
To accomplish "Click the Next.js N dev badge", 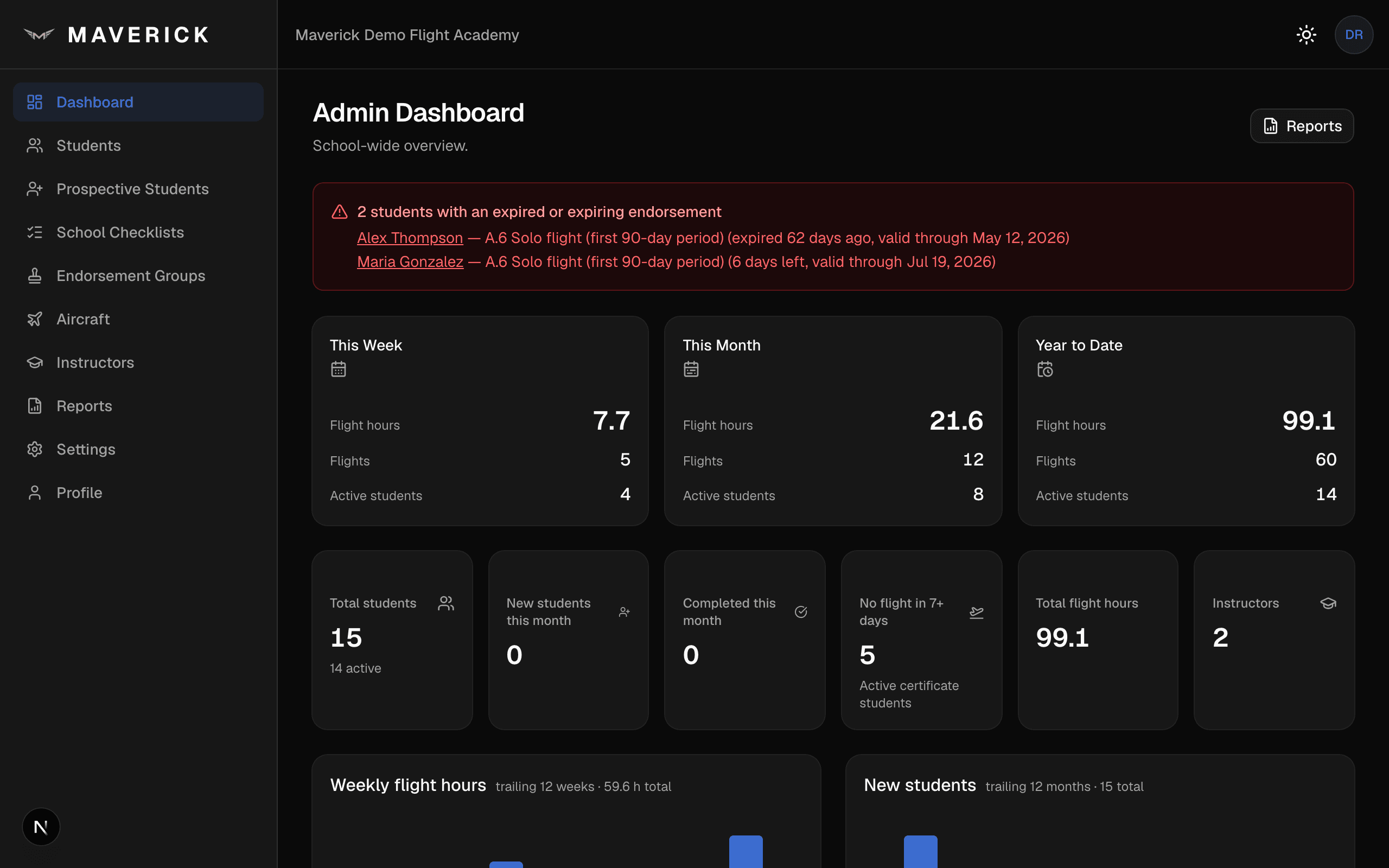I will (x=41, y=827).
